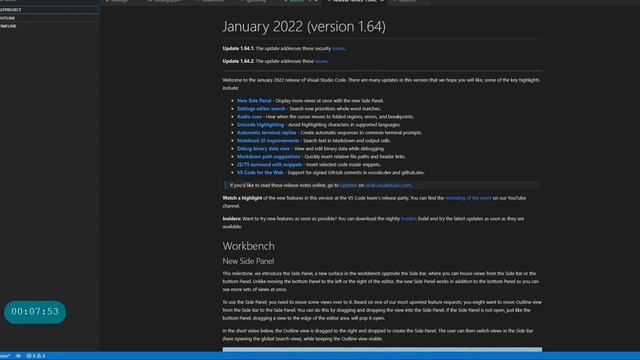
Task: Open the code.visualstudio.com link
Action: click(x=388, y=185)
